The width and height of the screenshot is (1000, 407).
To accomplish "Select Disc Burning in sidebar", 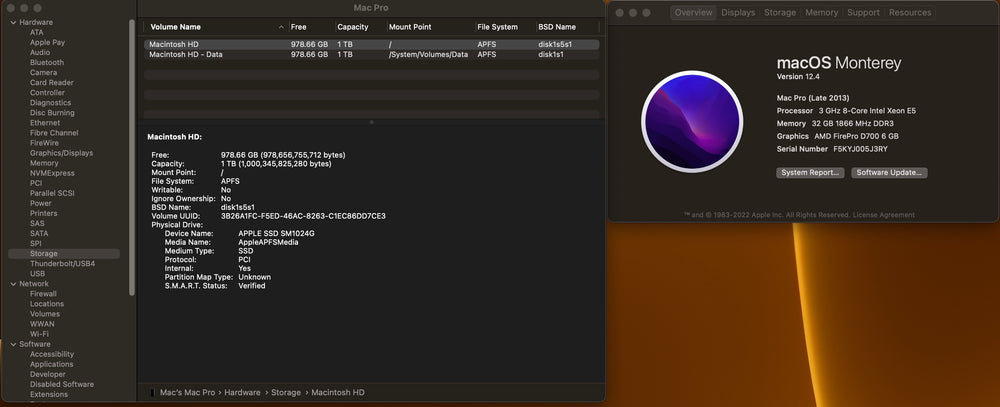I will click(52, 113).
